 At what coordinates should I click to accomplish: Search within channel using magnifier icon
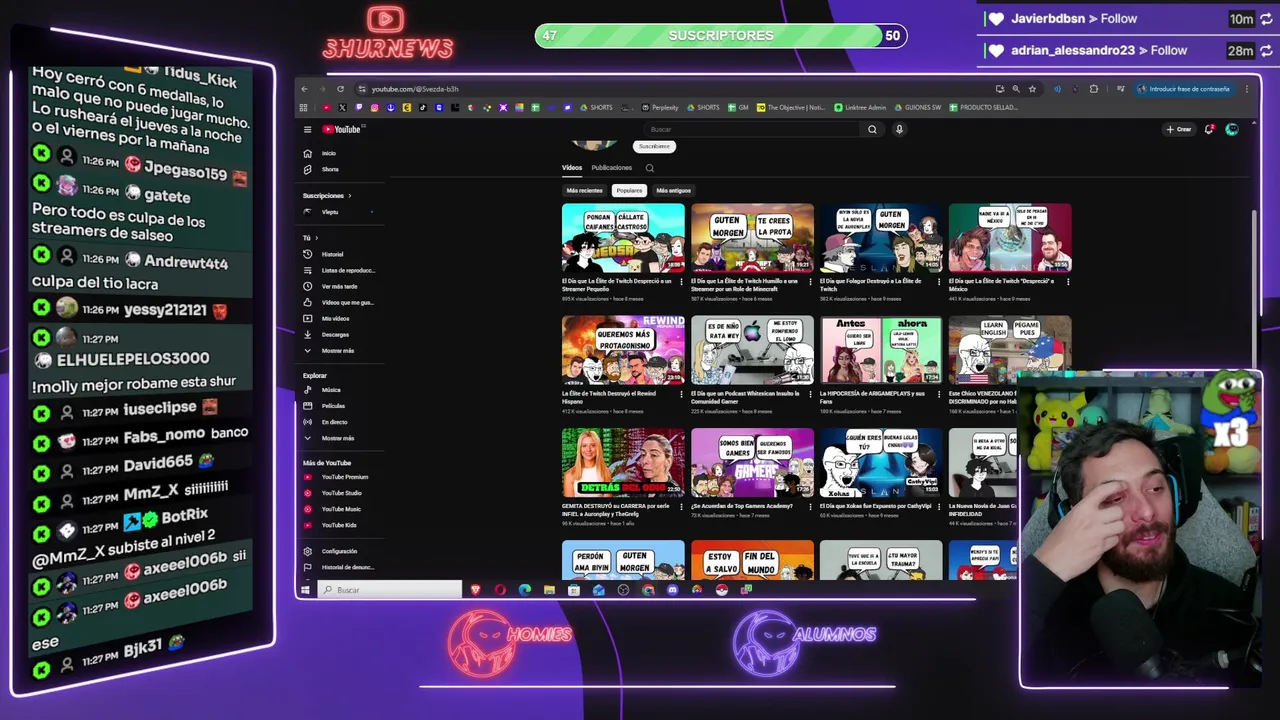pyautogui.click(x=650, y=168)
